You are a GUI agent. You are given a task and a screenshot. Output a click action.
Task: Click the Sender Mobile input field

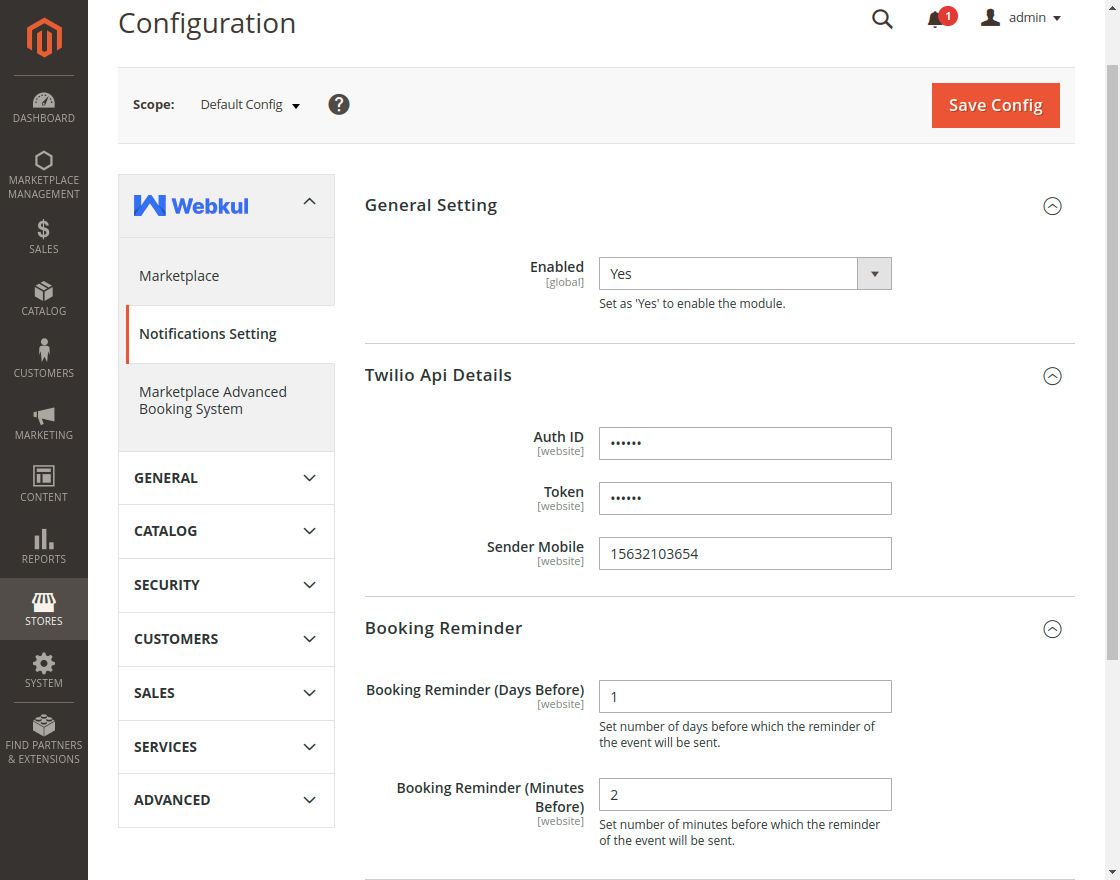(x=744, y=553)
